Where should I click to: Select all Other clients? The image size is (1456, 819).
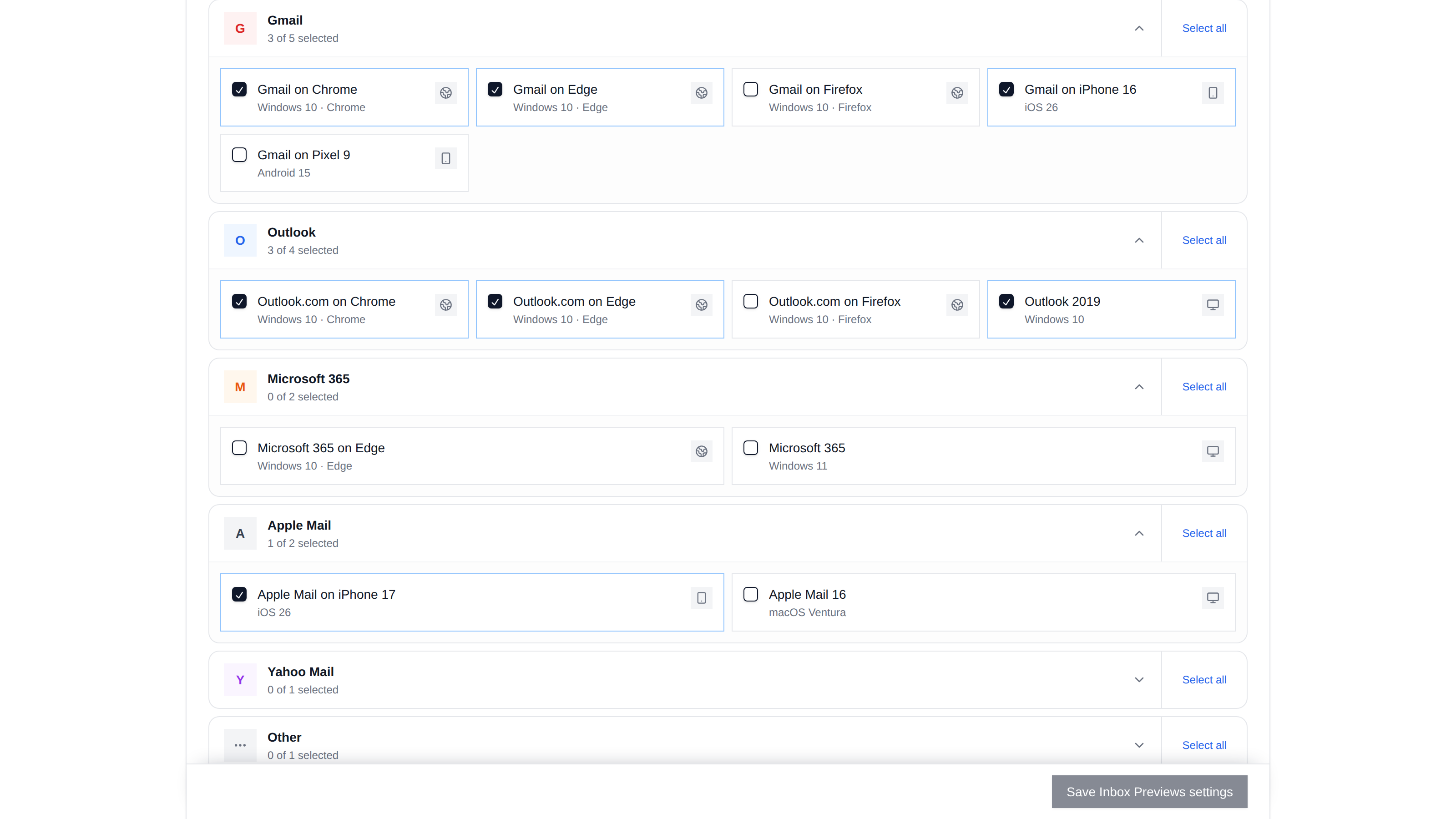(x=1204, y=745)
